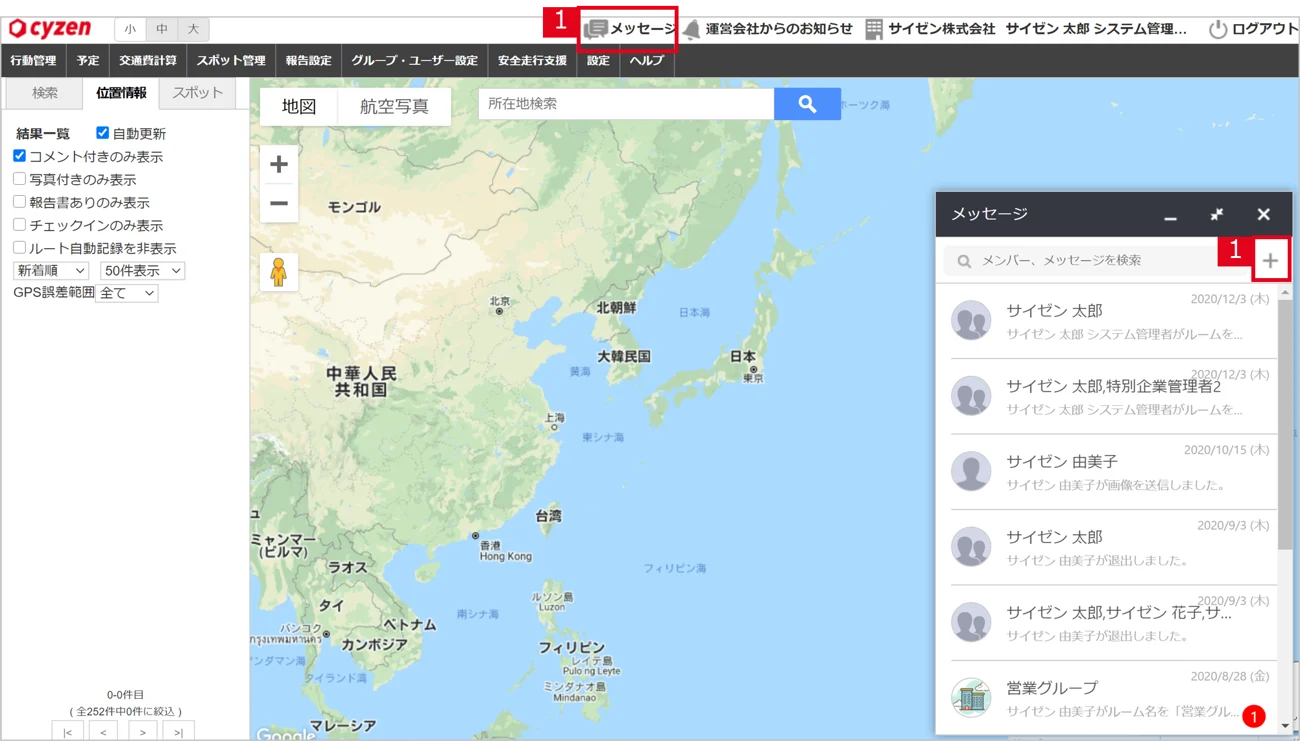1300x741 pixels.
Task: Zoom out the map with minus button
Action: pyautogui.click(x=279, y=203)
